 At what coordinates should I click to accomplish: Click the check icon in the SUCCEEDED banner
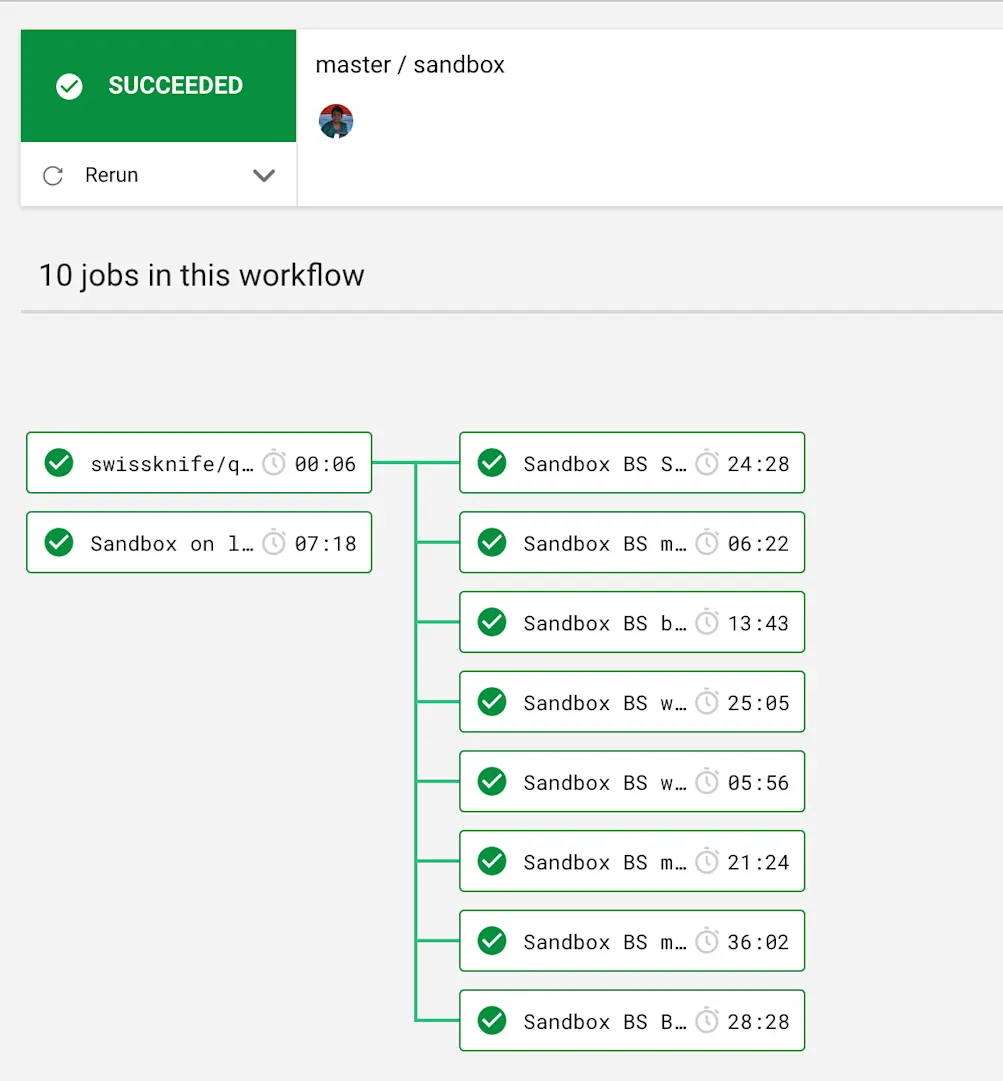click(69, 86)
